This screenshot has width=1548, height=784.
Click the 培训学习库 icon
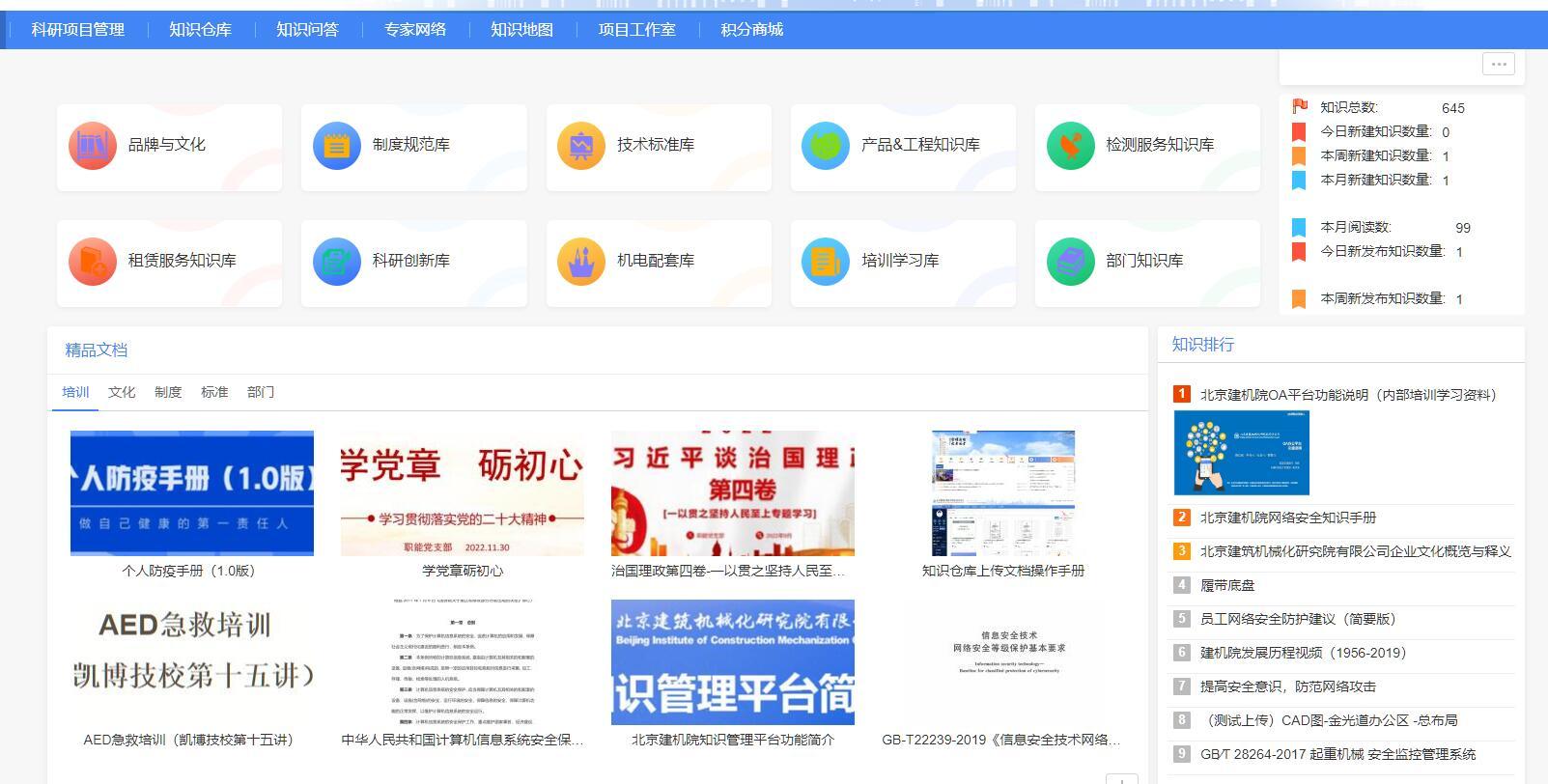[x=826, y=262]
